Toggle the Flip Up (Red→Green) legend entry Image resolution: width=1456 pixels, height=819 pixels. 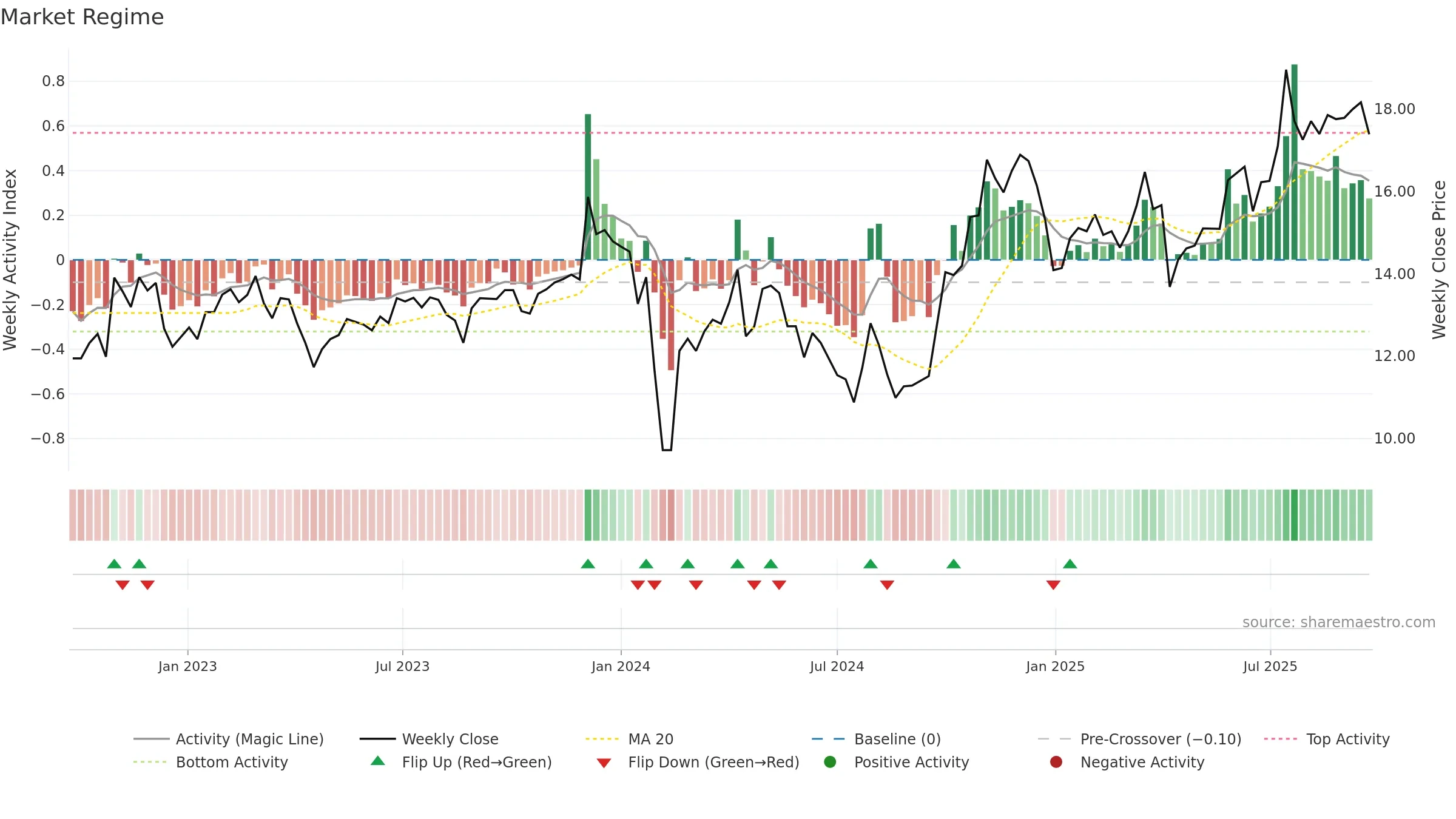point(461,762)
